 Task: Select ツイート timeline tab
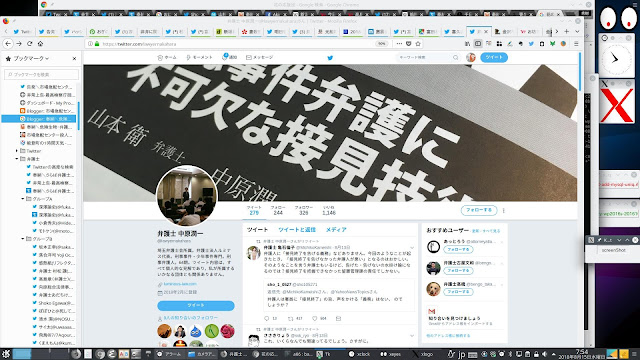tap(257, 230)
